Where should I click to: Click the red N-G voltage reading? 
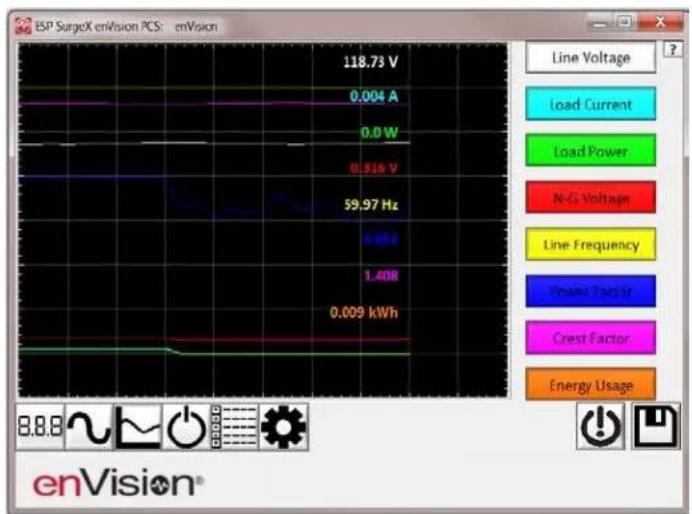point(374,168)
